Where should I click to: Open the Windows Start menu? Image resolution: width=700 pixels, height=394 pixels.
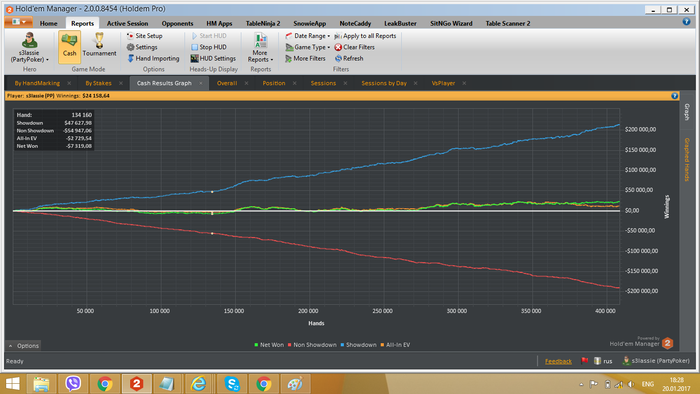(12, 384)
